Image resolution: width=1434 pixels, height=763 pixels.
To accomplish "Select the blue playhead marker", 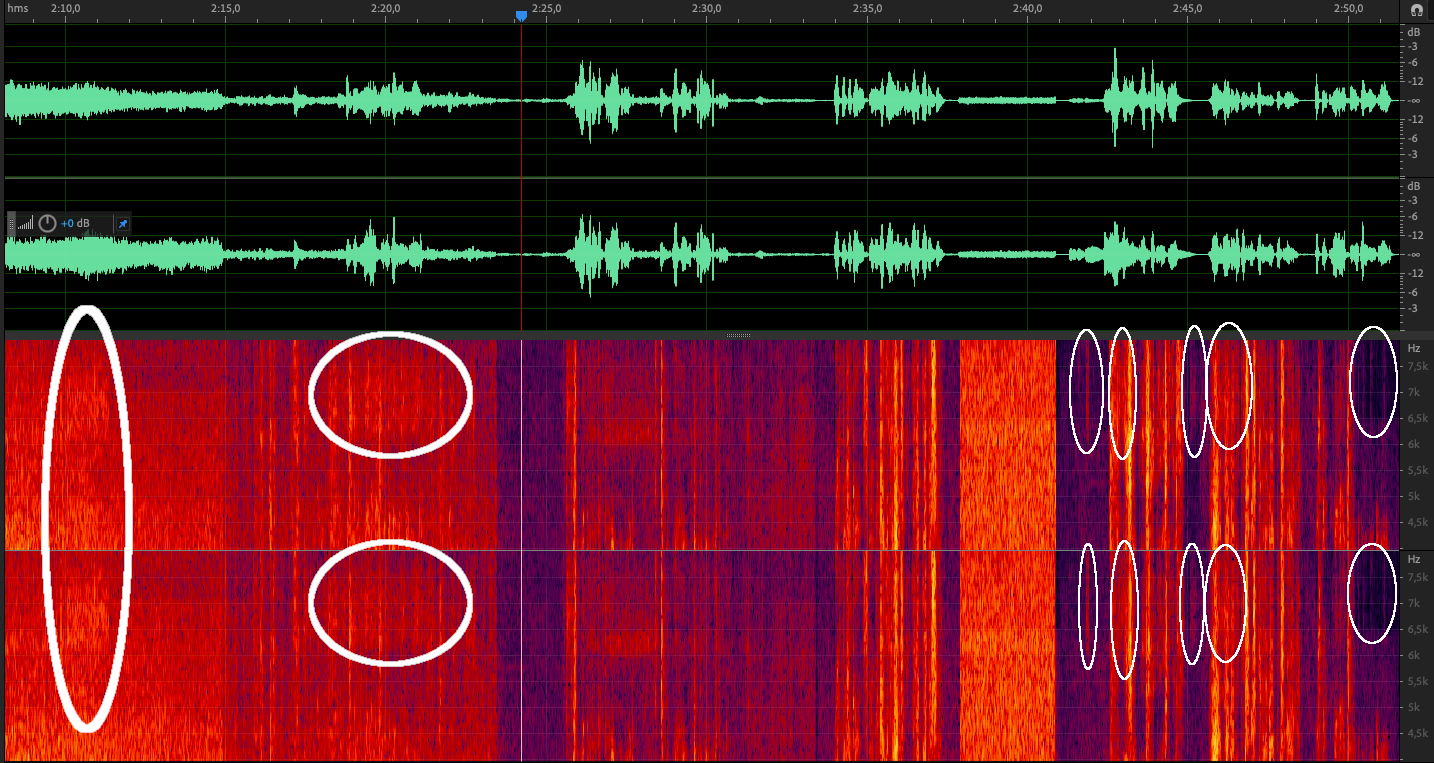I will 521,15.
